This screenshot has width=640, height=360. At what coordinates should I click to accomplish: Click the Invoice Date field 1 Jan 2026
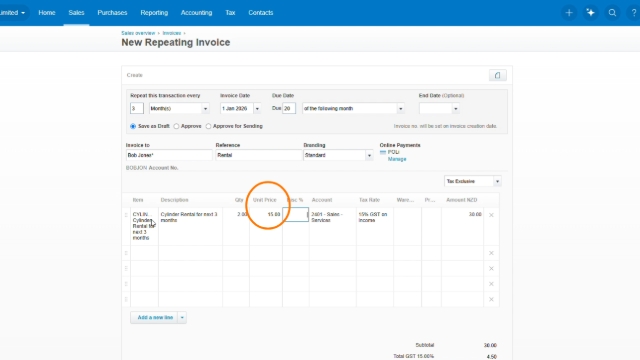[237, 109]
